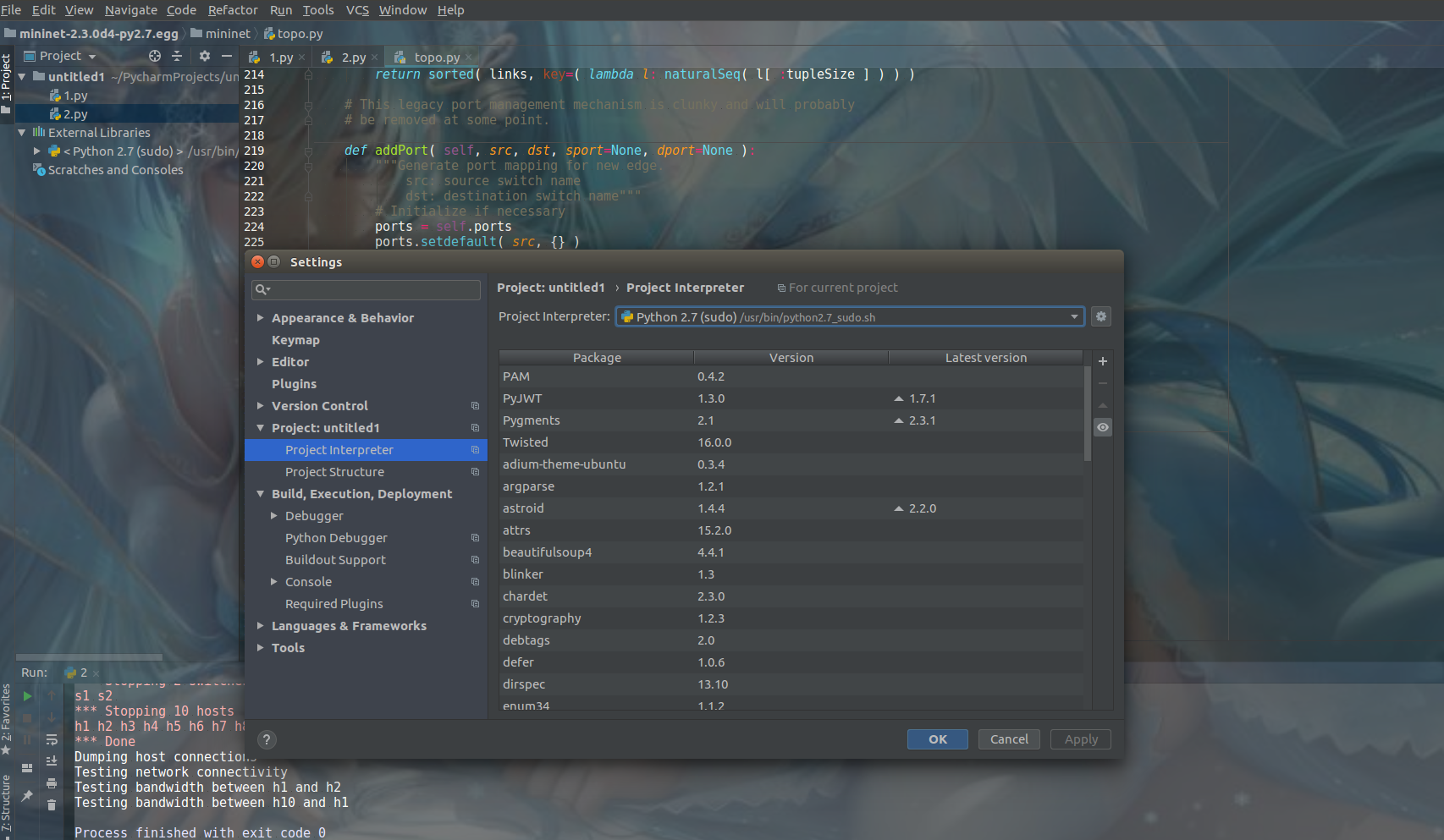This screenshot has width=1444, height=840.
Task: Click the search magnifier icon in Settings
Action: (x=262, y=289)
